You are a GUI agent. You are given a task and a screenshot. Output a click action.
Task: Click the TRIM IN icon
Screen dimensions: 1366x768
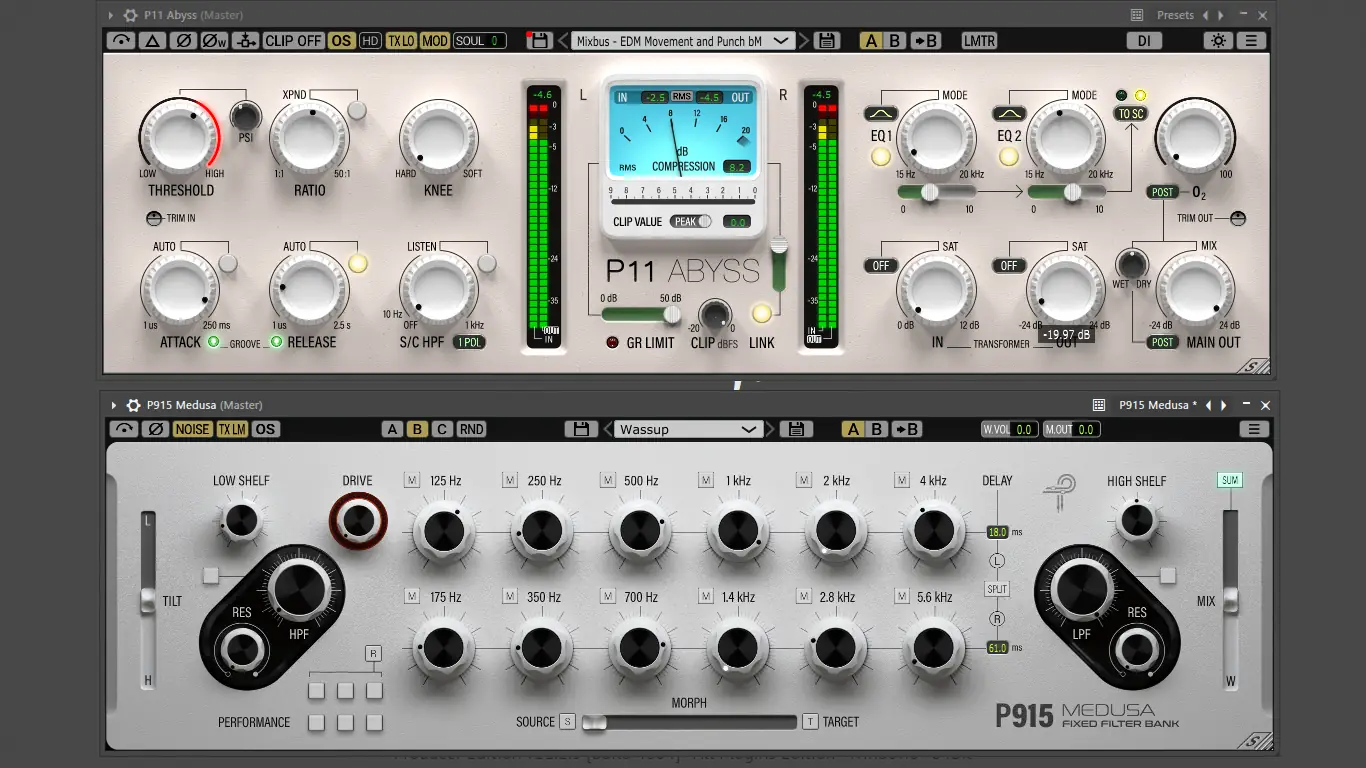coord(153,218)
